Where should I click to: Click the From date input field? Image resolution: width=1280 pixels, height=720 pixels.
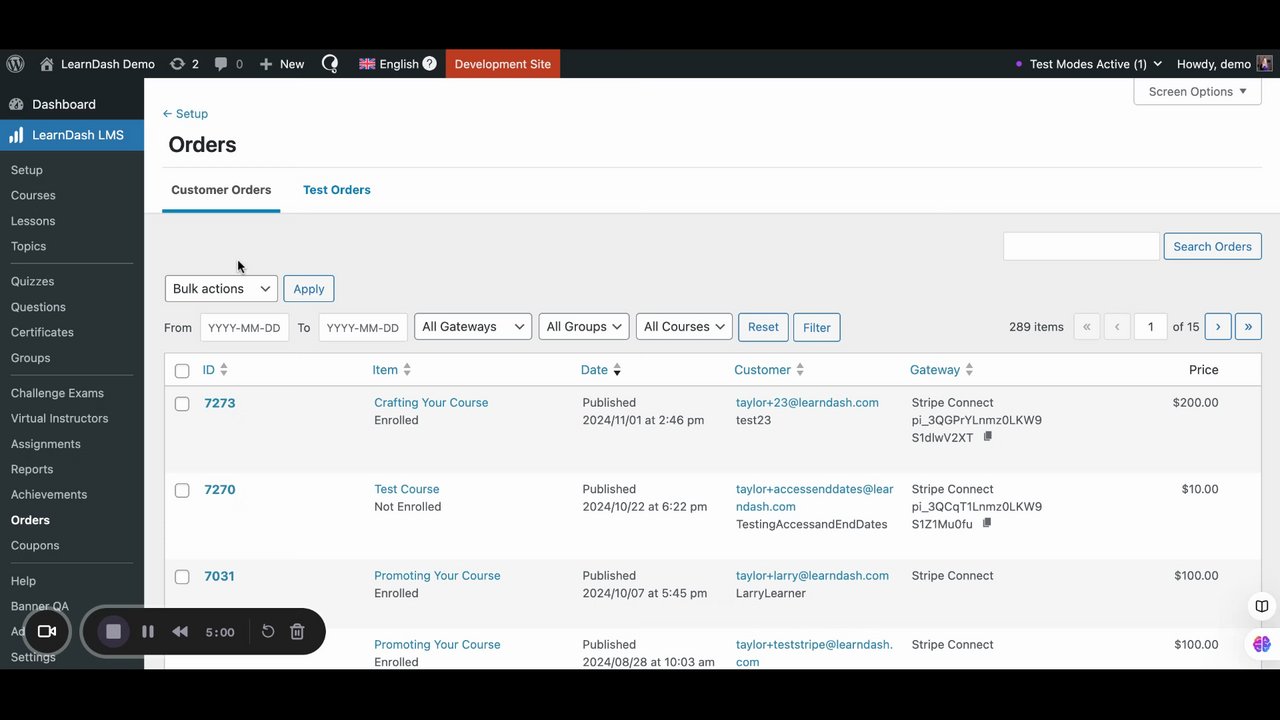[x=244, y=328]
